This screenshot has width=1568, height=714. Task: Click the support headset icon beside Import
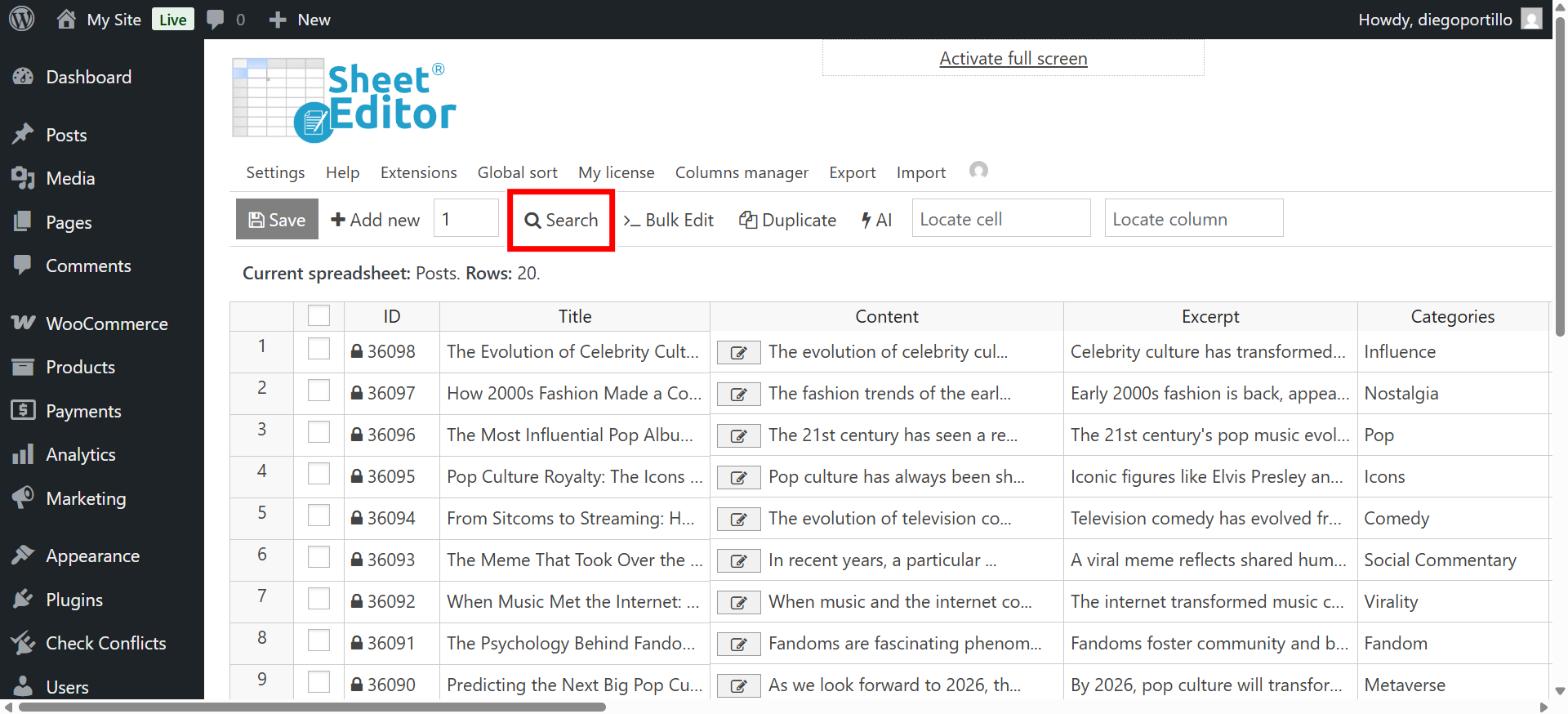pos(978,171)
